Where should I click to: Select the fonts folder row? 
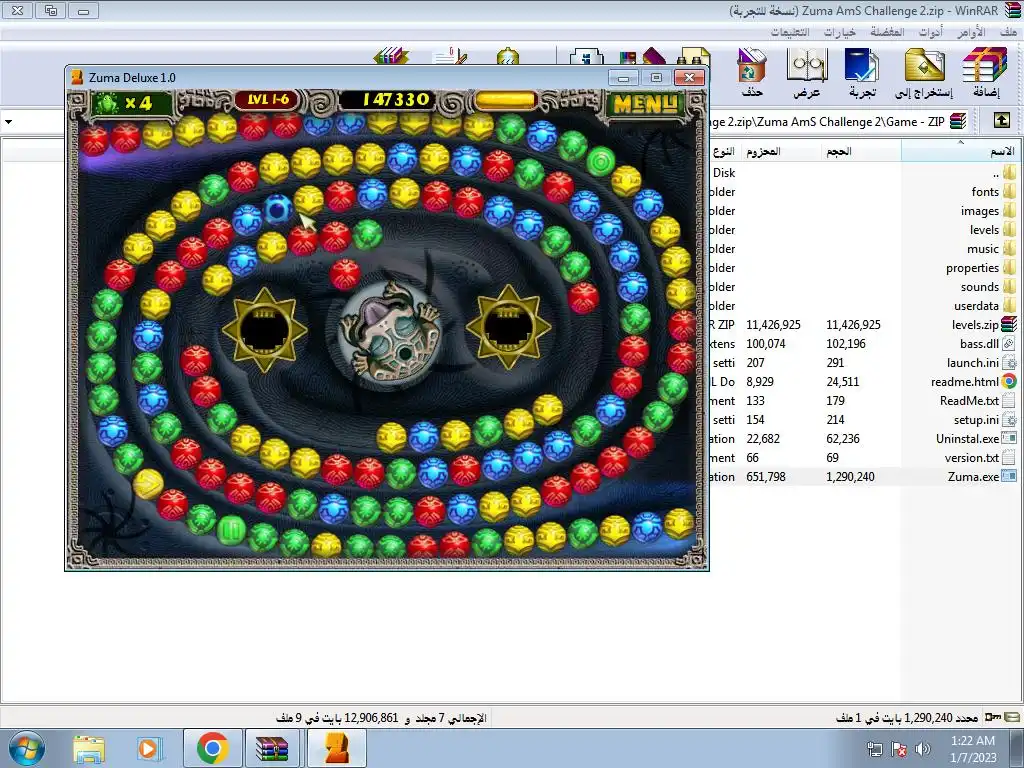click(x=865, y=191)
